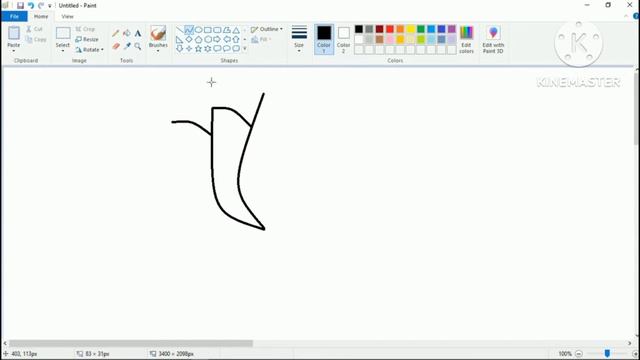640x360 pixels.
Task: Choose the Six-point star shape
Action: tap(208, 49)
